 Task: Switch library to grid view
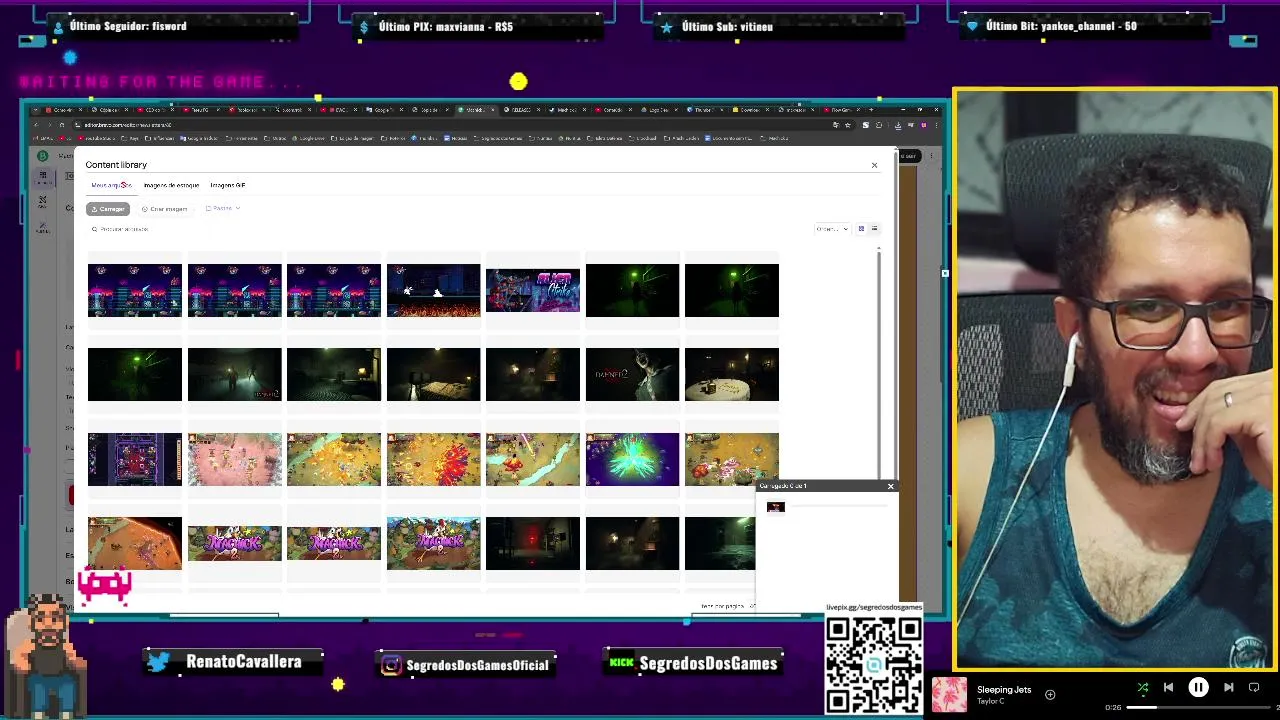861,229
